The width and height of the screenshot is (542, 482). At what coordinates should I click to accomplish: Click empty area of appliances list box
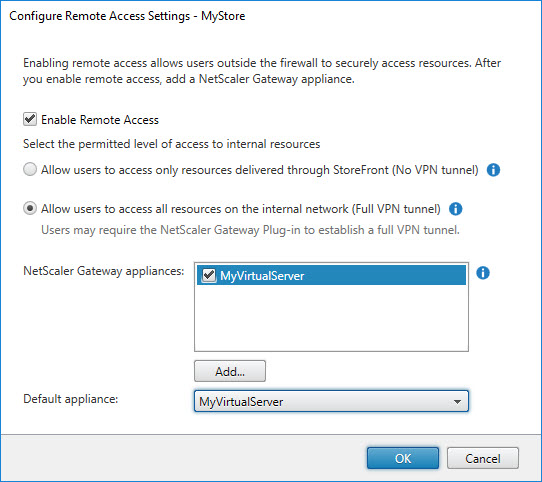click(x=331, y=318)
